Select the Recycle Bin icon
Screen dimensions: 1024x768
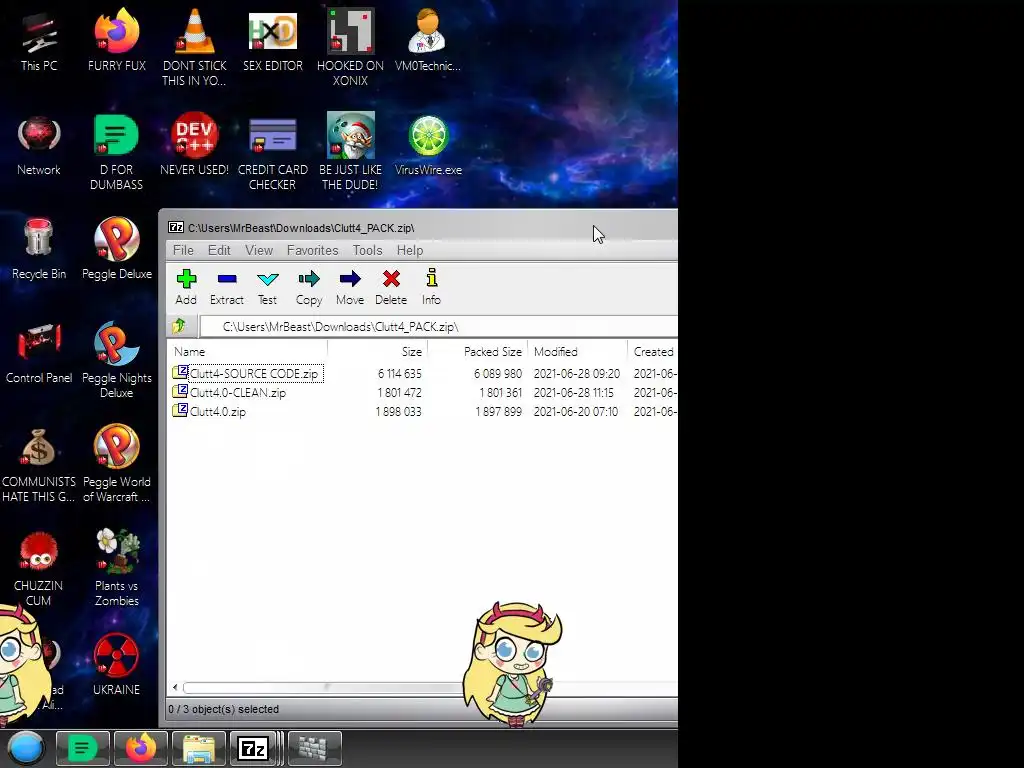pos(39,249)
